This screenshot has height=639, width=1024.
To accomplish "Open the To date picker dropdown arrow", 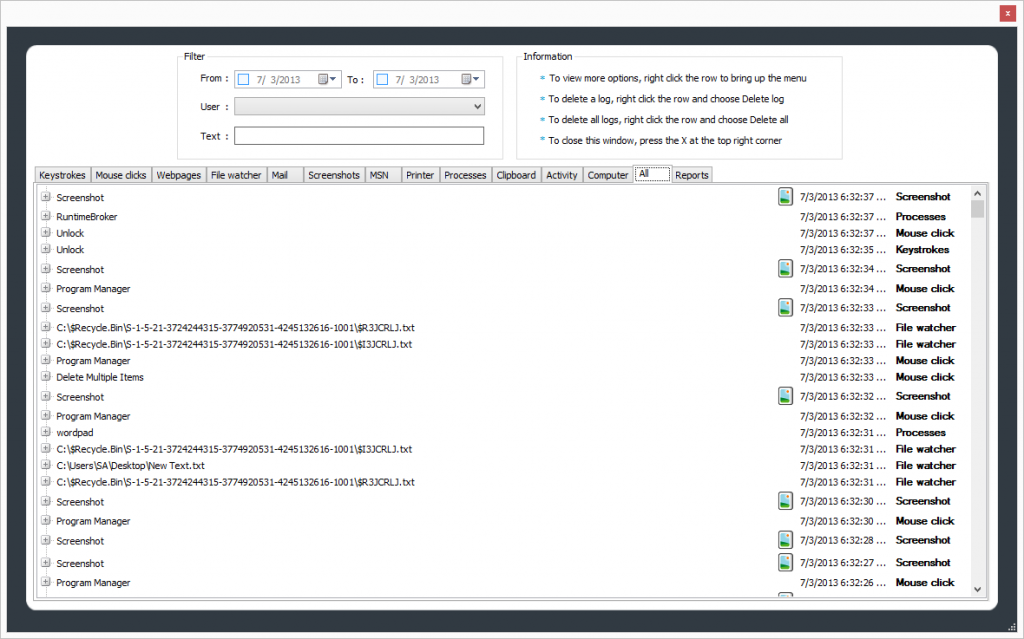I will click(476, 79).
